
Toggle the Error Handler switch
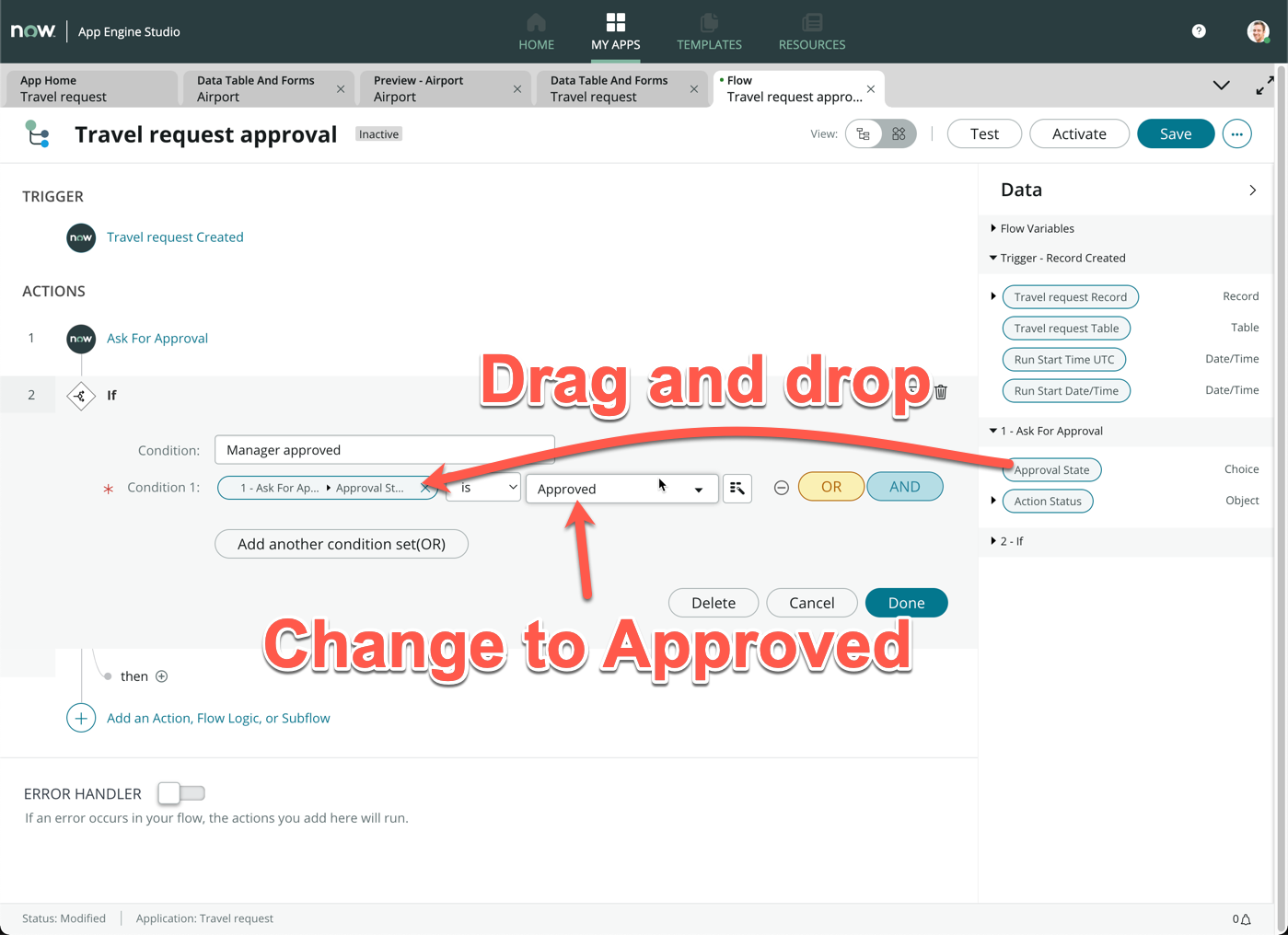[181, 792]
